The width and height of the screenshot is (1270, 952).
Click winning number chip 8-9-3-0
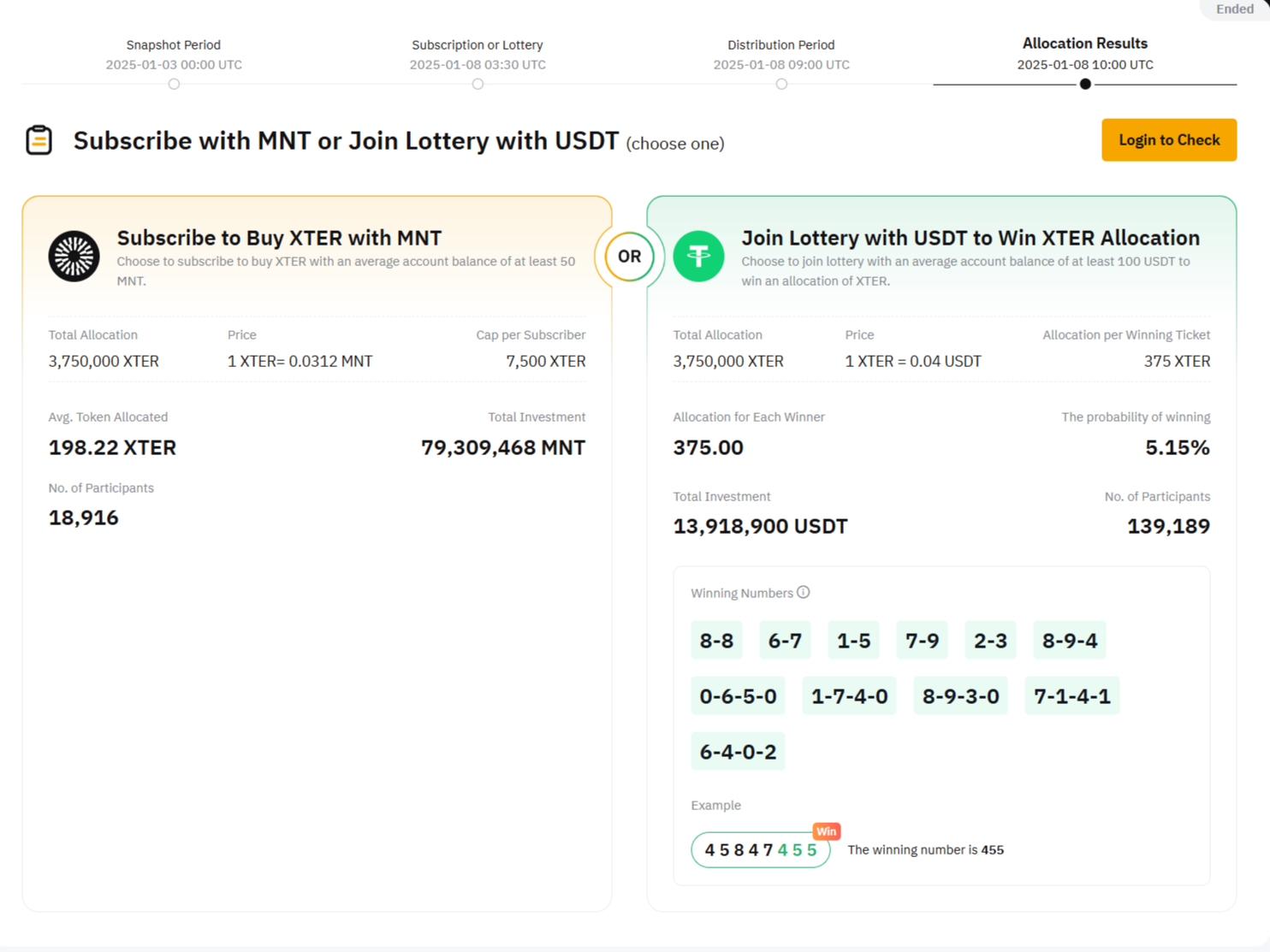click(960, 695)
